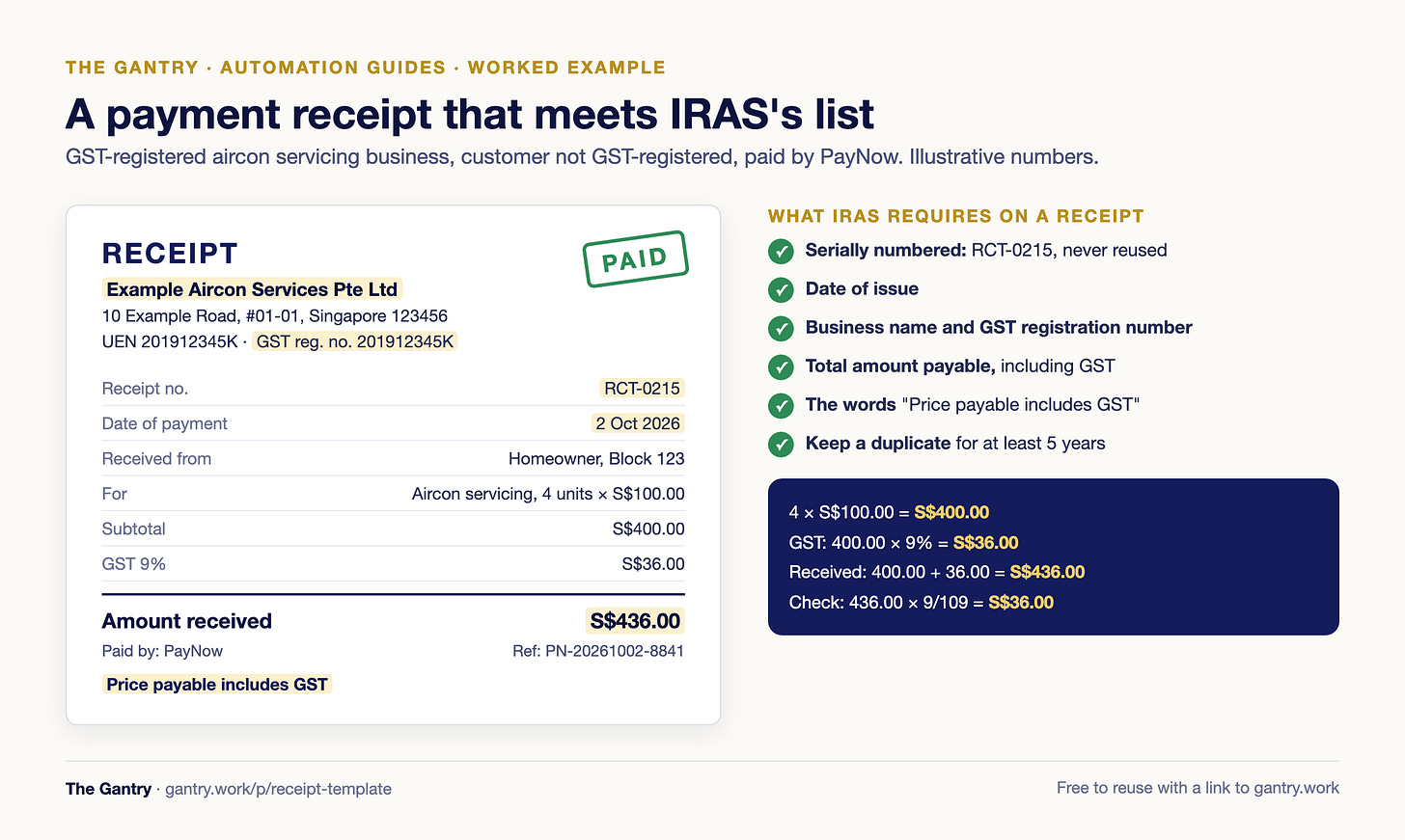Click check icon beside Price payable includes GST words
The width and height of the screenshot is (1405, 840).
pyautogui.click(x=781, y=406)
